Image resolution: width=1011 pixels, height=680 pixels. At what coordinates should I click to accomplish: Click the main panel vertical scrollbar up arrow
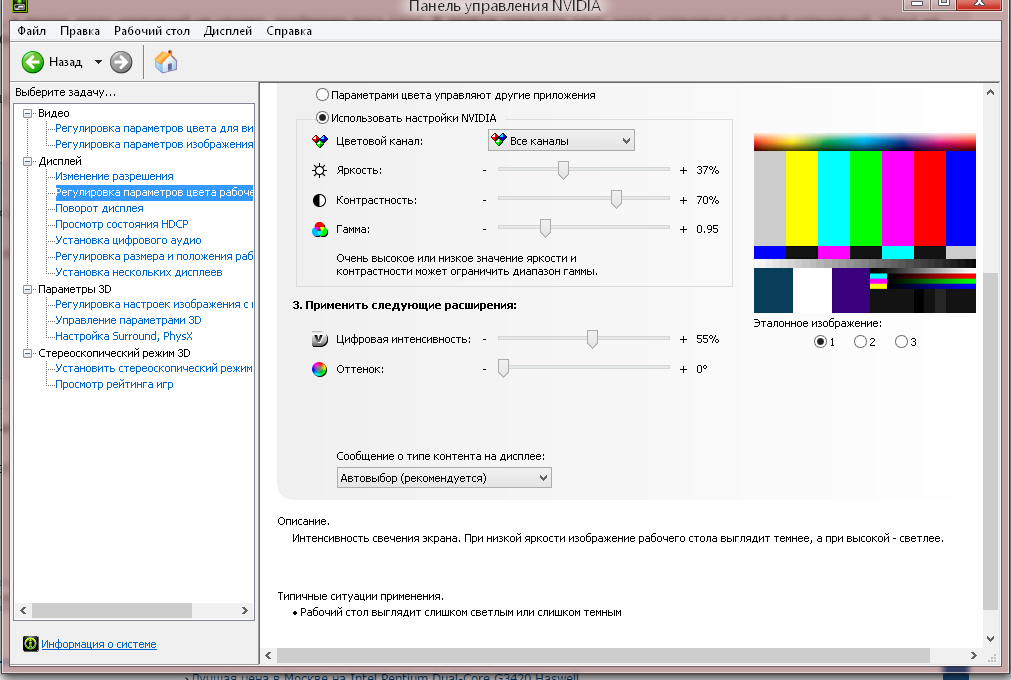coord(990,92)
